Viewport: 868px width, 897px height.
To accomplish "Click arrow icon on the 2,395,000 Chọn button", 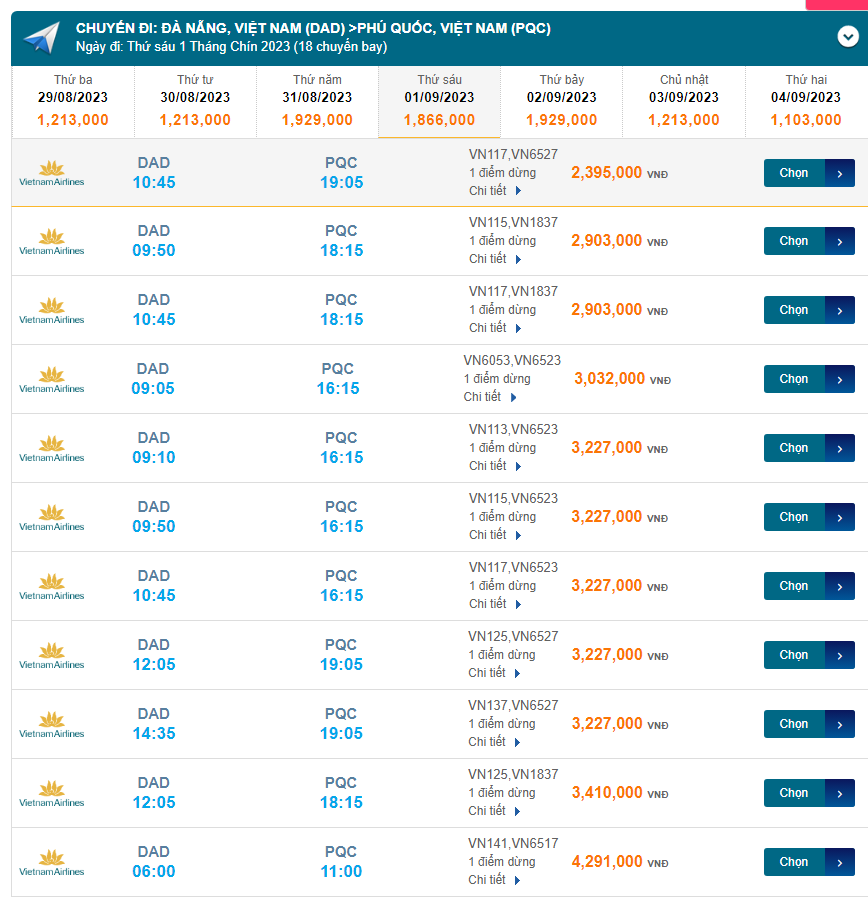I will pyautogui.click(x=840, y=173).
